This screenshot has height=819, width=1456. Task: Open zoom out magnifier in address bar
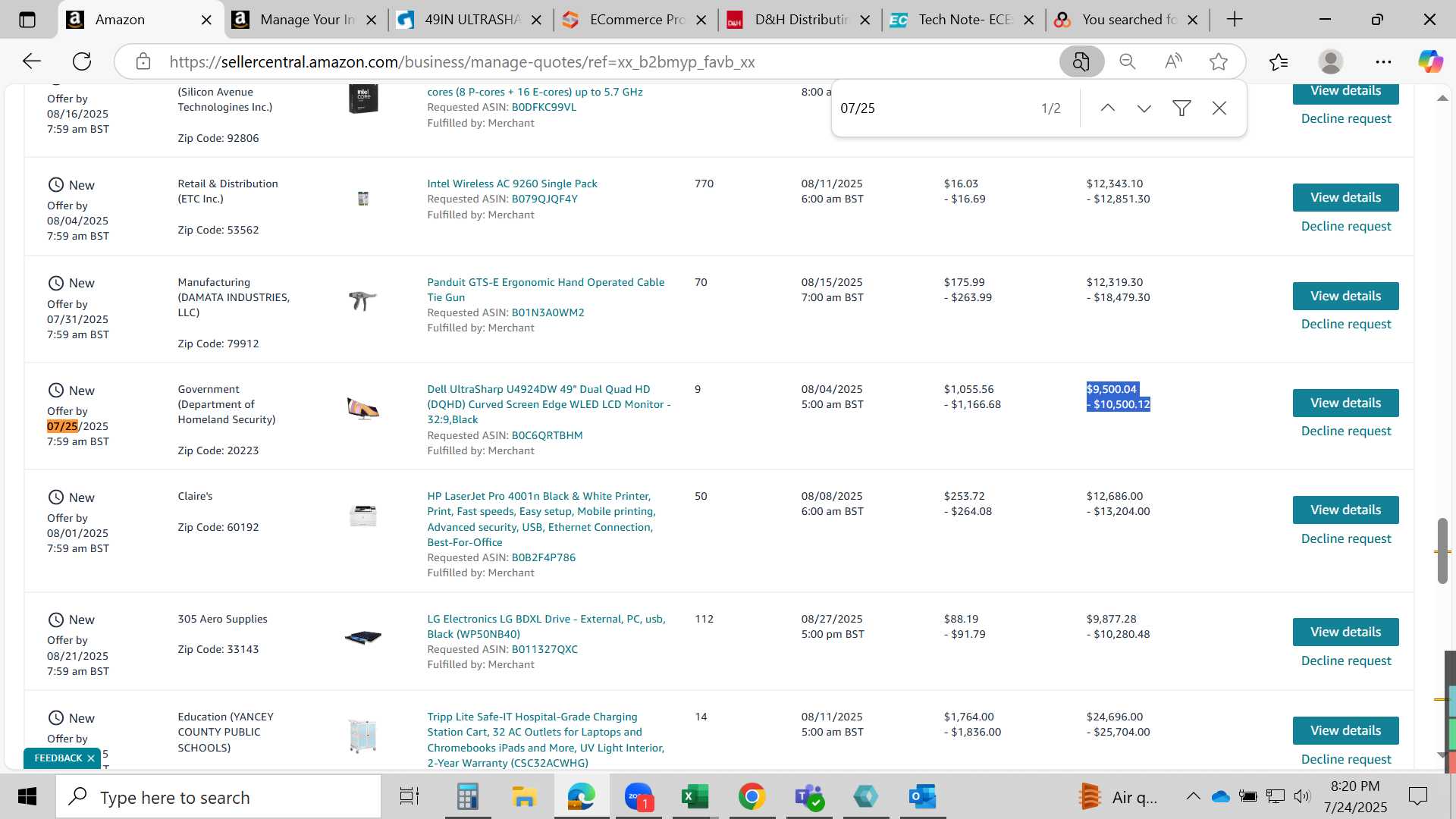1128,61
